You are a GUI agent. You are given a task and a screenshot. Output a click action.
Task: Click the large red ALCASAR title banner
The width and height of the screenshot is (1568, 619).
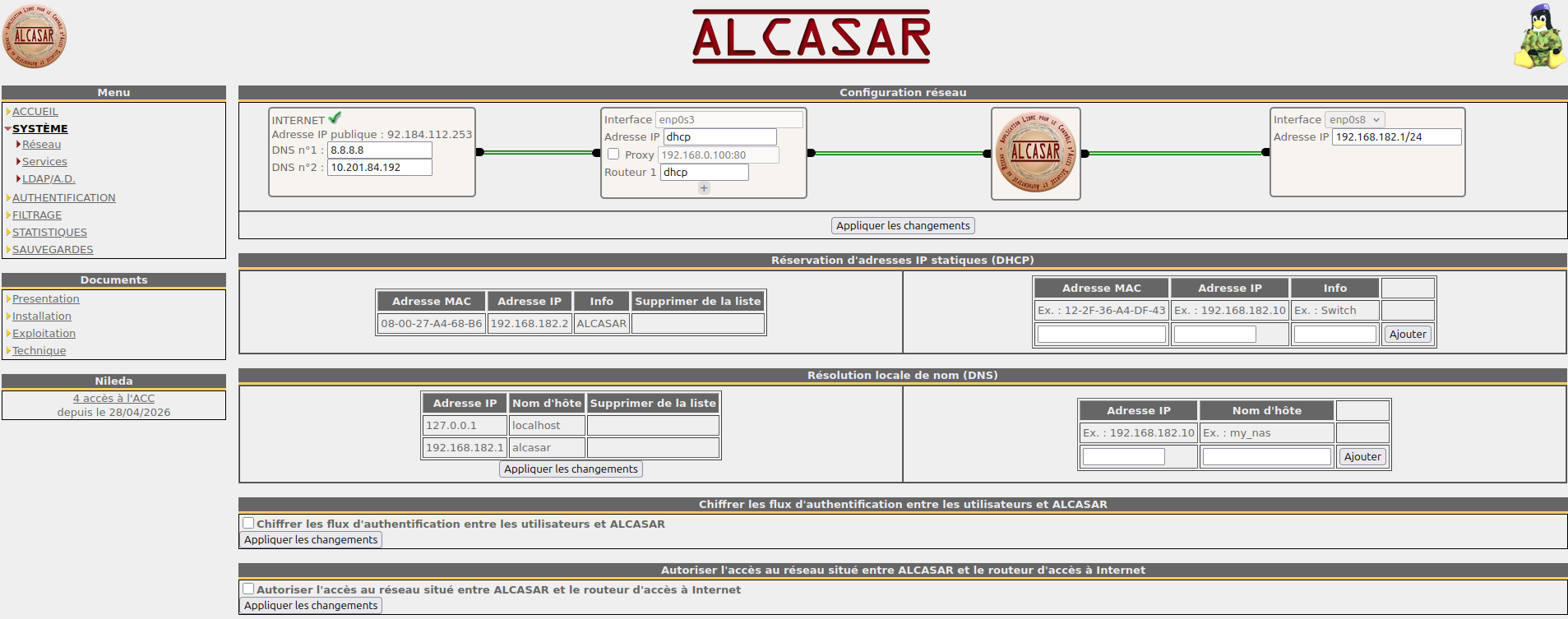(811, 37)
